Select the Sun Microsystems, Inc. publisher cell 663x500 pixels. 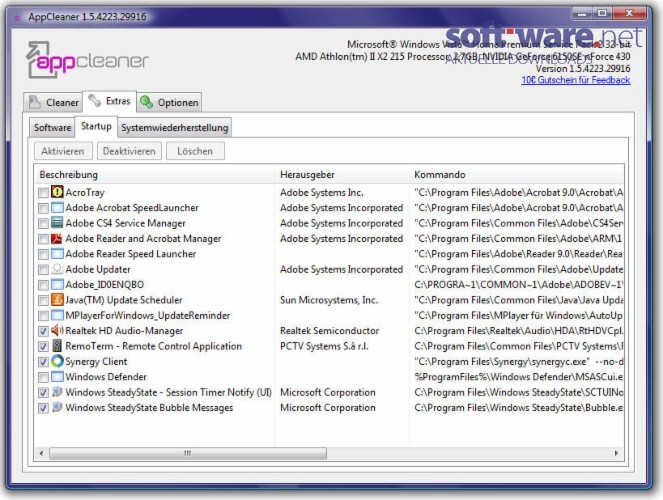coord(329,300)
